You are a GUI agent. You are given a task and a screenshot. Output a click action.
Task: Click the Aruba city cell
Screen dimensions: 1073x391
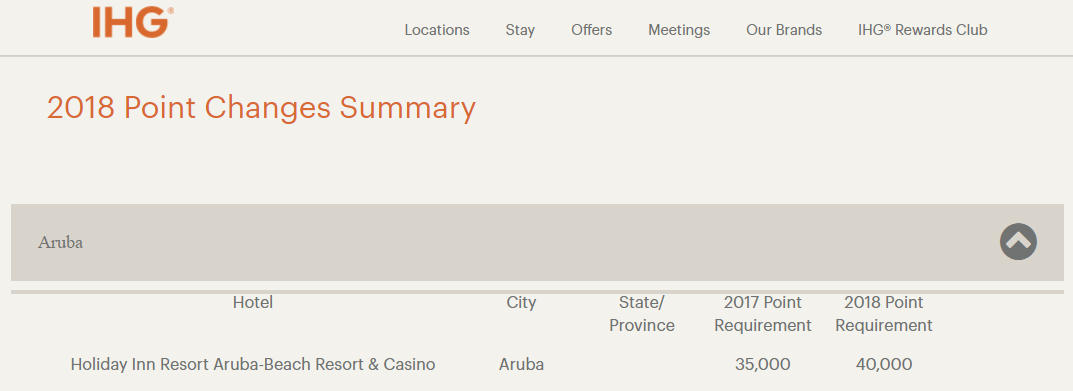point(521,364)
